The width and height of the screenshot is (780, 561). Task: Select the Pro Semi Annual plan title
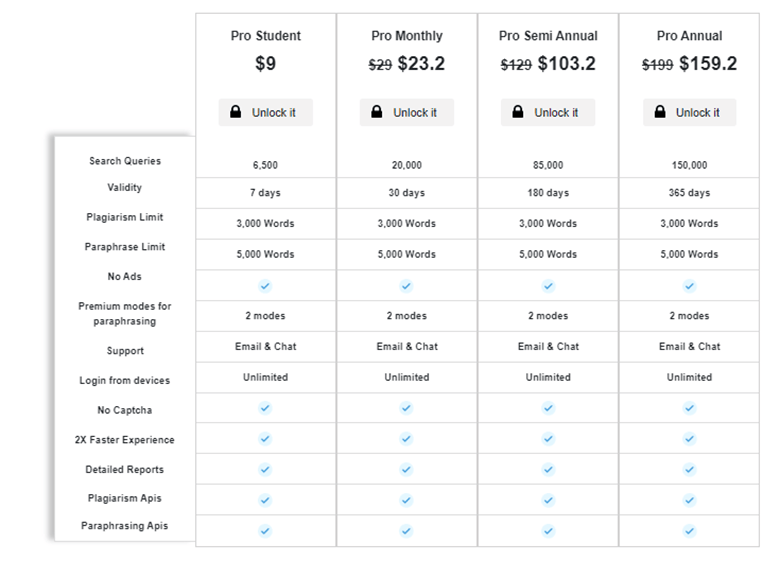(x=548, y=36)
